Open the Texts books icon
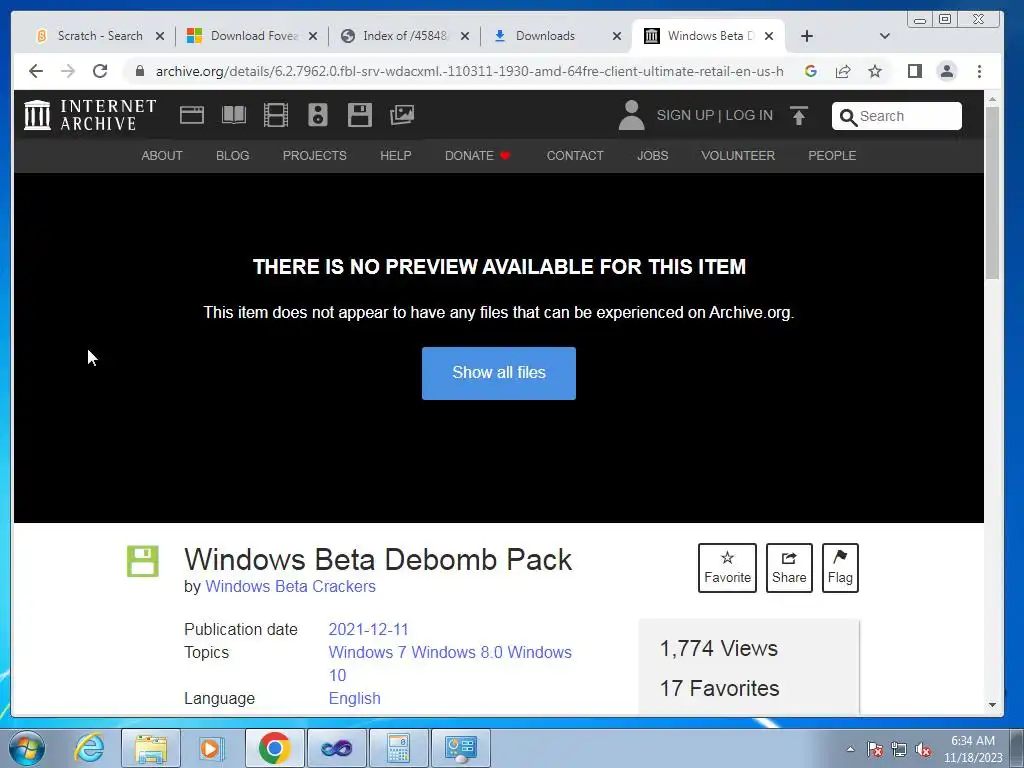The width and height of the screenshot is (1024, 768). (234, 115)
